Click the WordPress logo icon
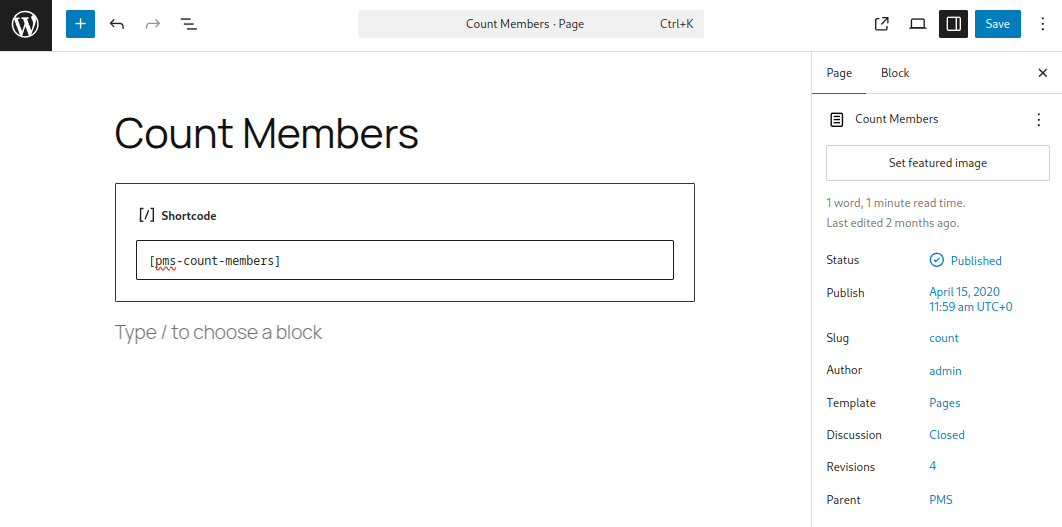The height and width of the screenshot is (527, 1062). tap(26, 25)
